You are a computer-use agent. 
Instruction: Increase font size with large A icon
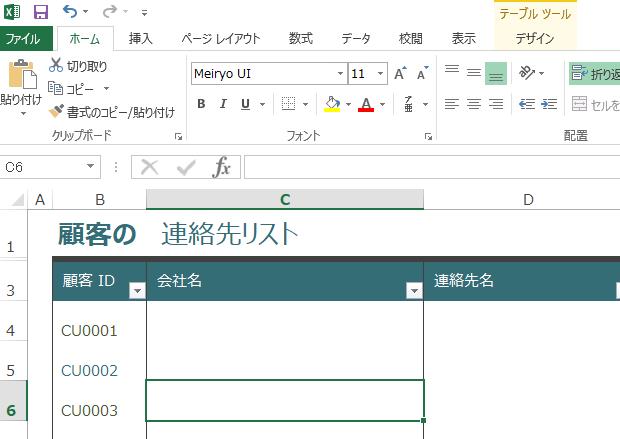click(400, 74)
